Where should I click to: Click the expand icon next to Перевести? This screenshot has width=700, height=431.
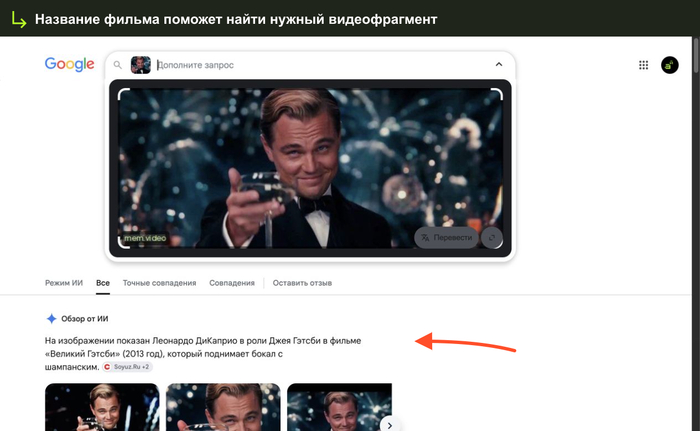[492, 238]
